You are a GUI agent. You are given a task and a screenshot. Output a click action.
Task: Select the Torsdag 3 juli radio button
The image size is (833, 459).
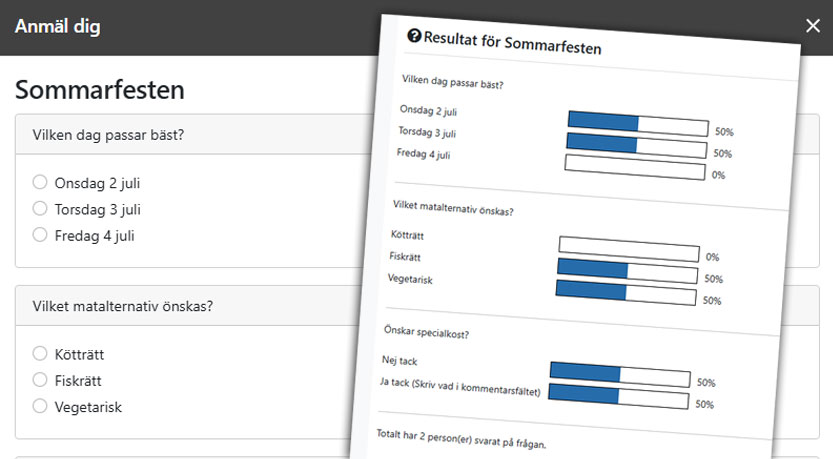pos(40,209)
